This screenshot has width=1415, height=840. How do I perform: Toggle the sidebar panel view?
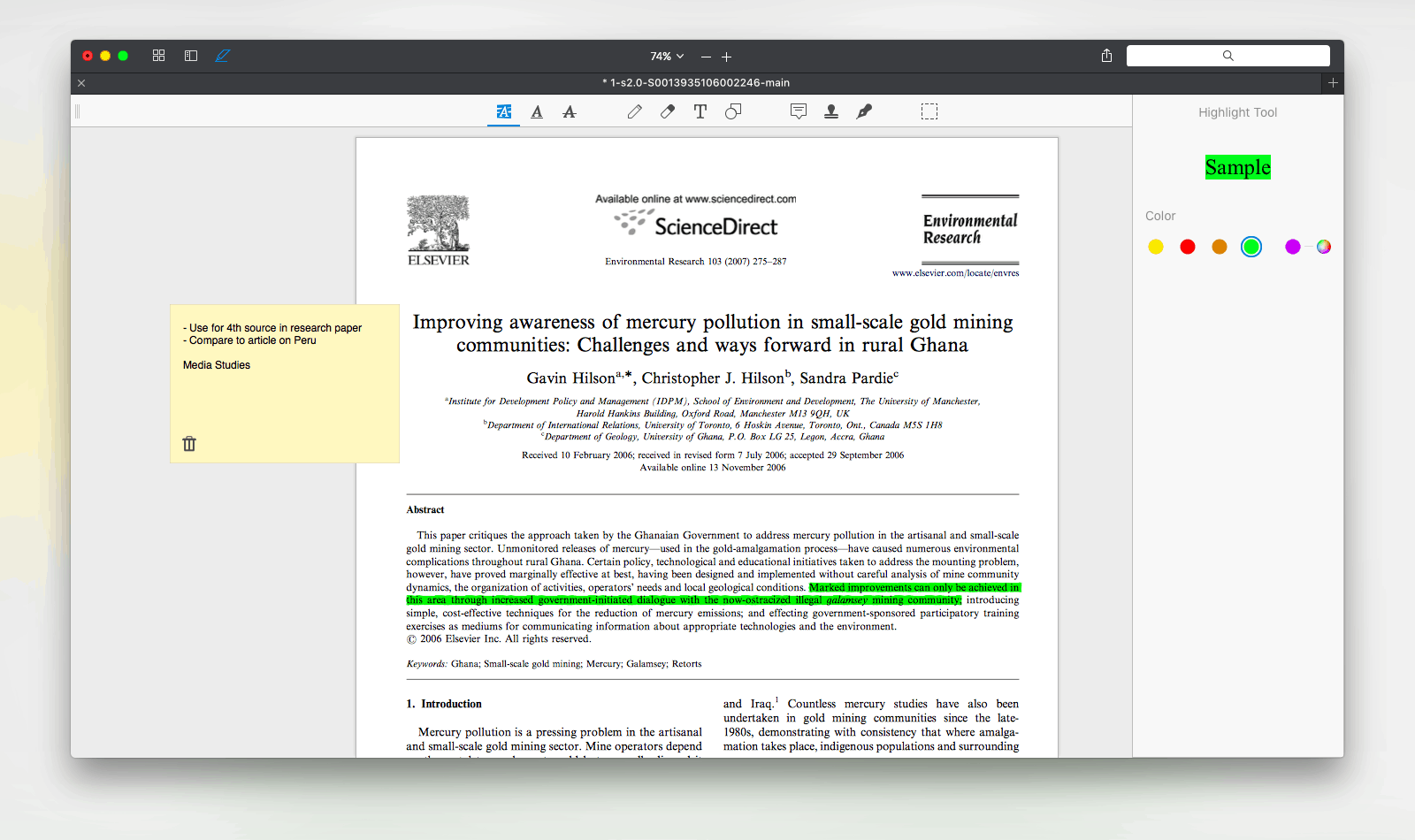[x=191, y=56]
